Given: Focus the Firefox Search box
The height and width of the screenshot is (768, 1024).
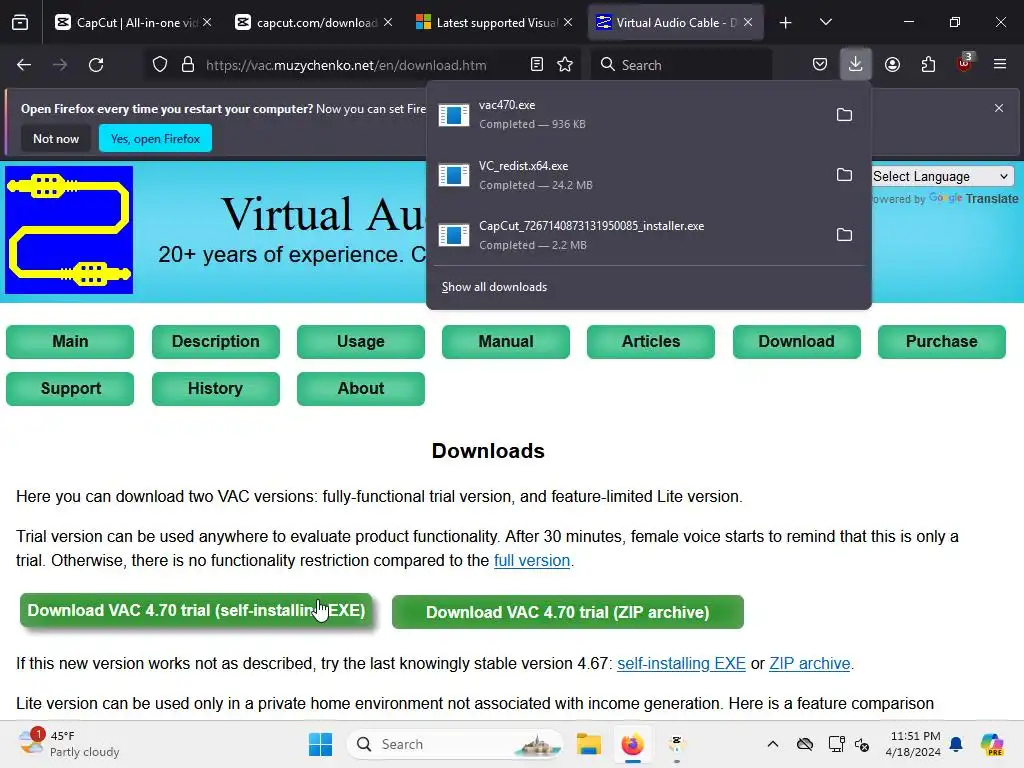Looking at the screenshot, I should pos(682,65).
